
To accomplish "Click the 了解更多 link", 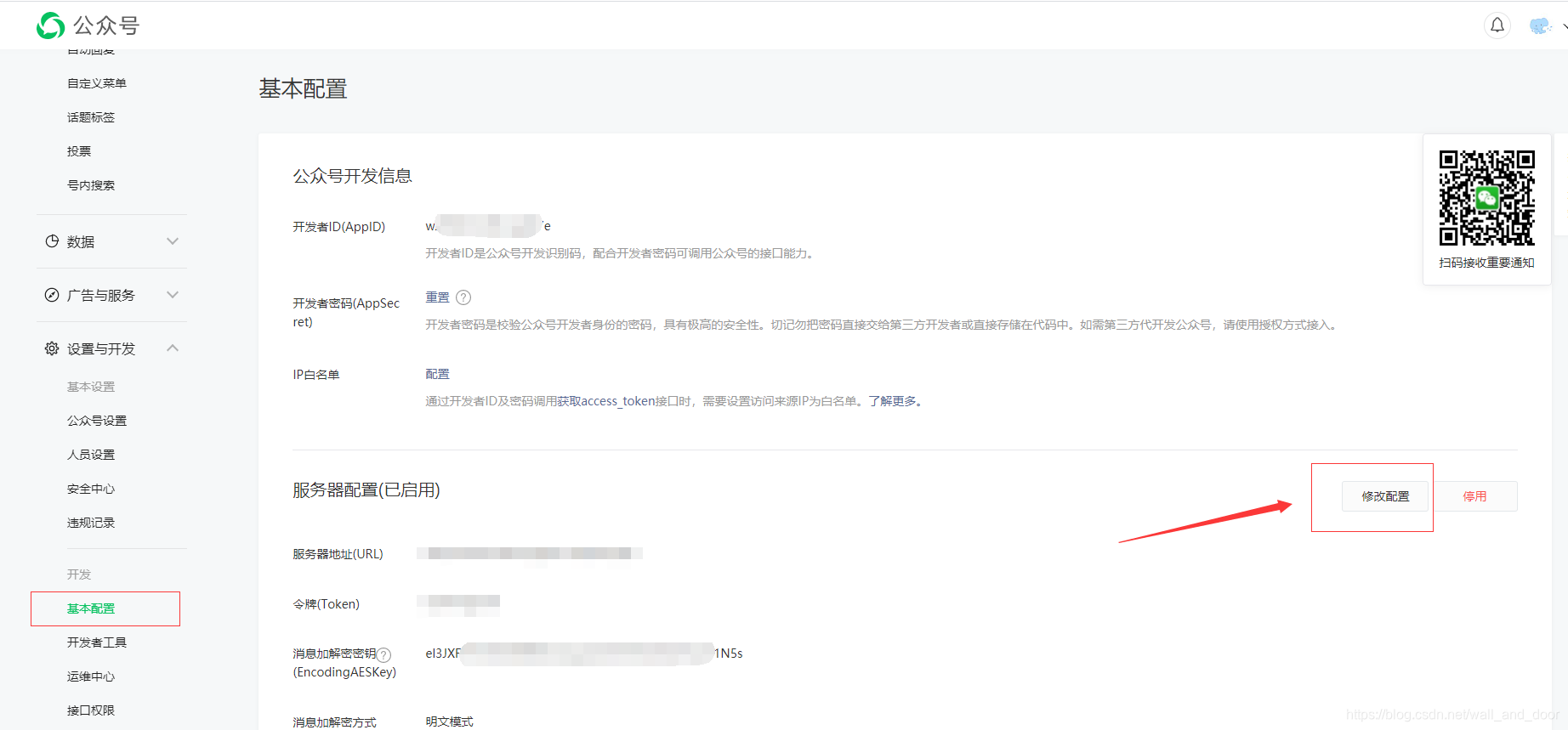I will point(892,401).
